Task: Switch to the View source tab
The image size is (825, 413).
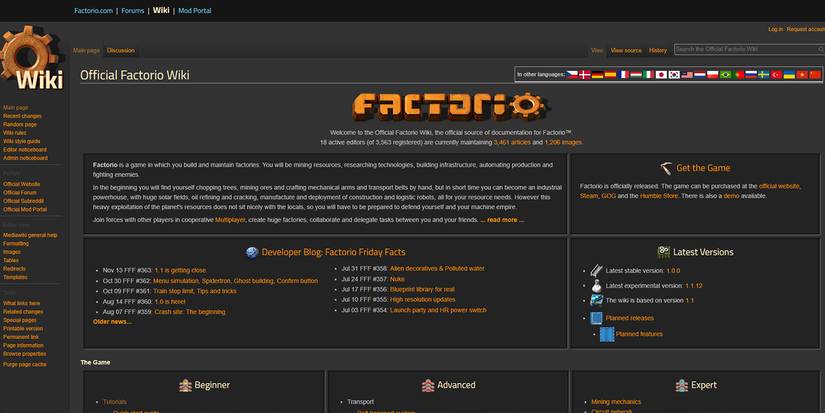Action: tap(626, 50)
